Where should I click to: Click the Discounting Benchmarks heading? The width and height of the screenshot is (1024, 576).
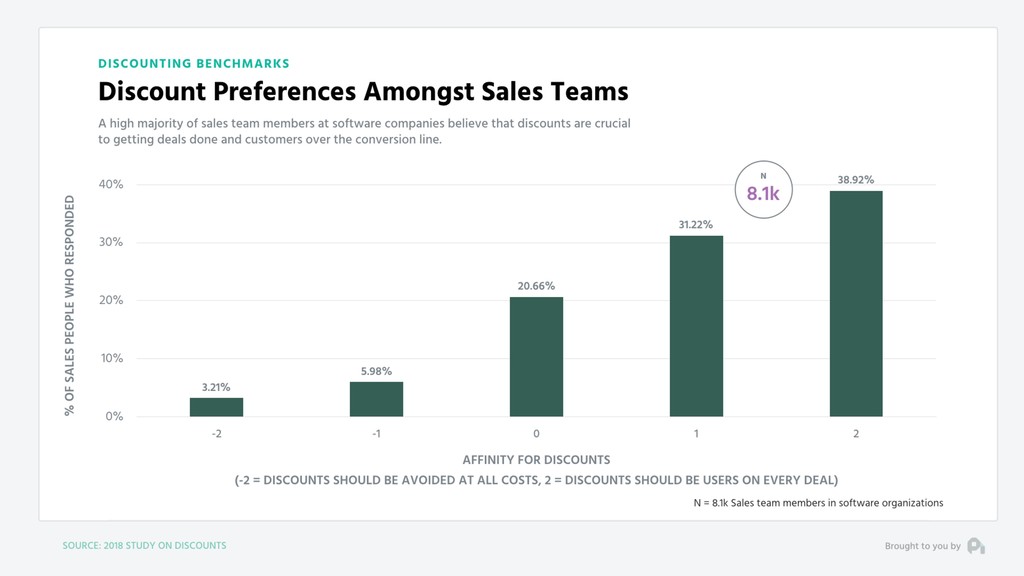click(x=194, y=63)
